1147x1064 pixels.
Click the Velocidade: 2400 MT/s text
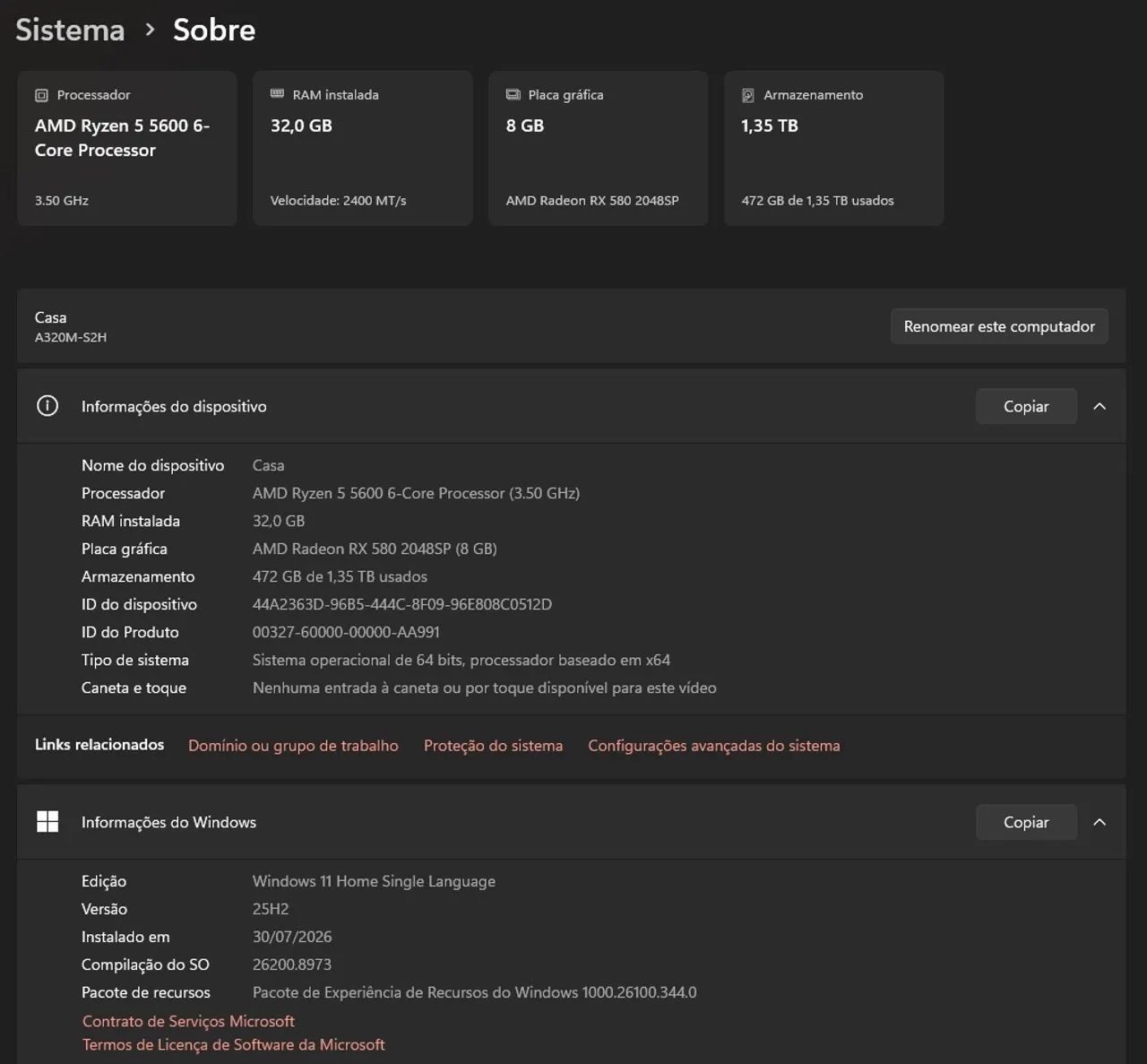click(x=339, y=201)
